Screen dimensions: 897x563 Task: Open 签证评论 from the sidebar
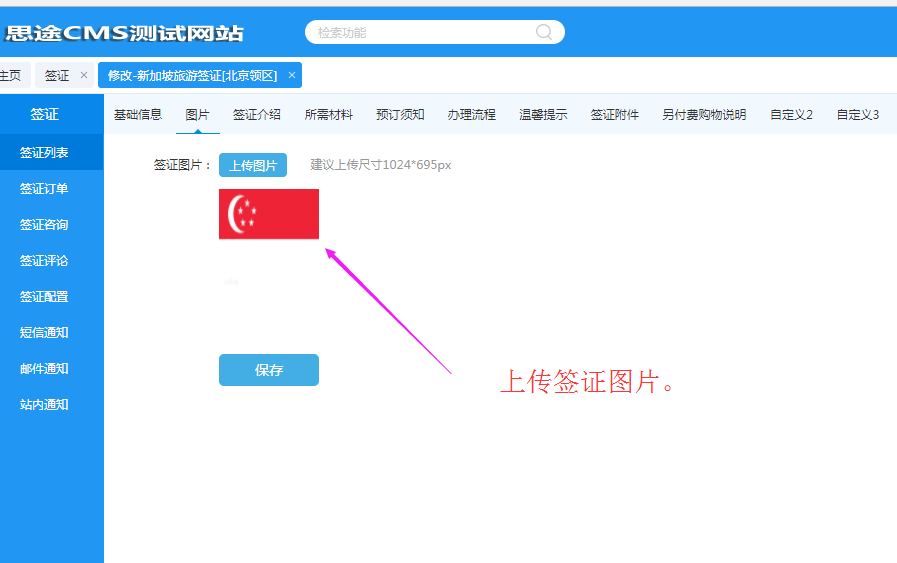tap(44, 261)
